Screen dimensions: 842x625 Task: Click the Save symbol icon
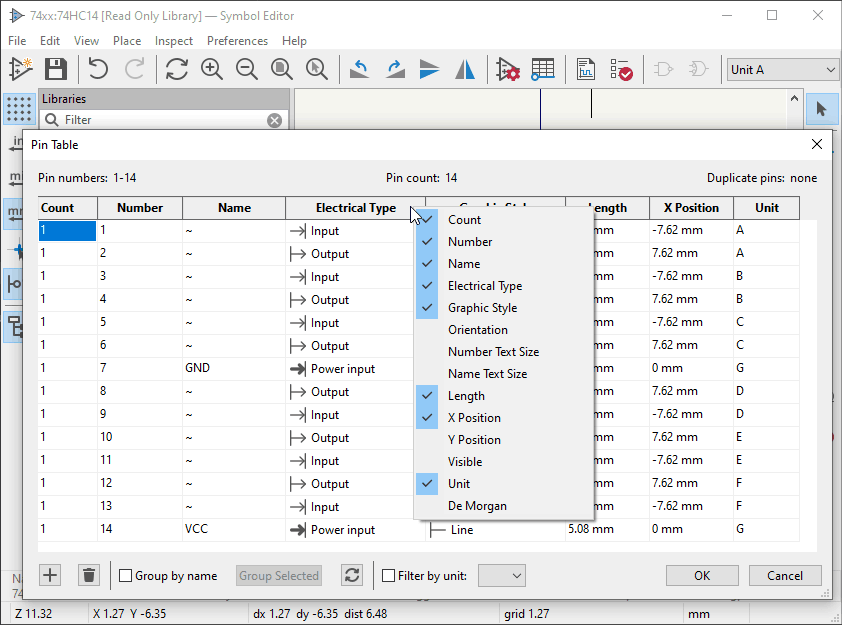coord(55,69)
